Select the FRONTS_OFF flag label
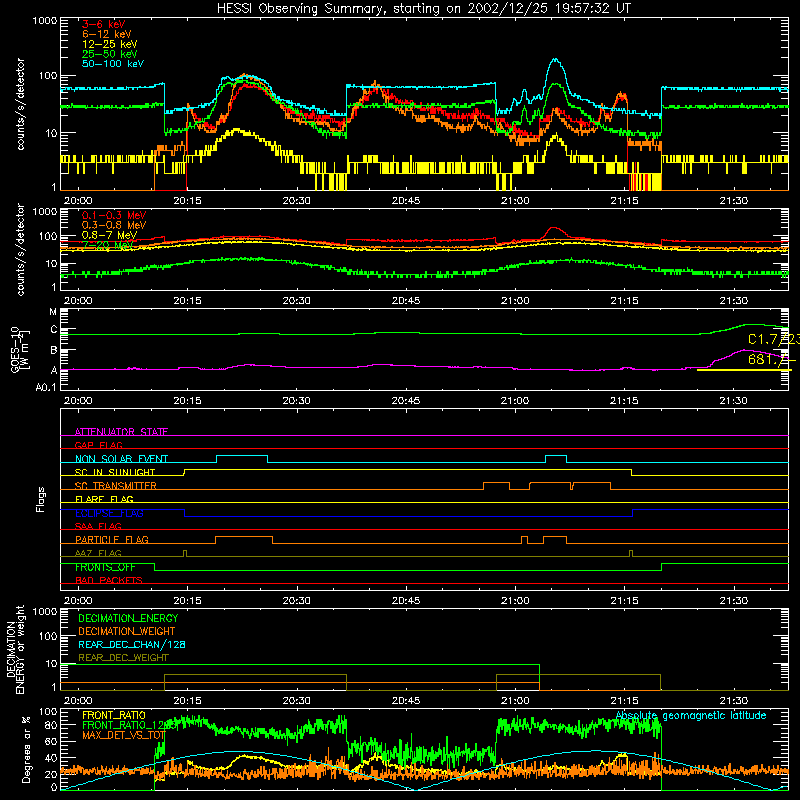 click(105, 567)
